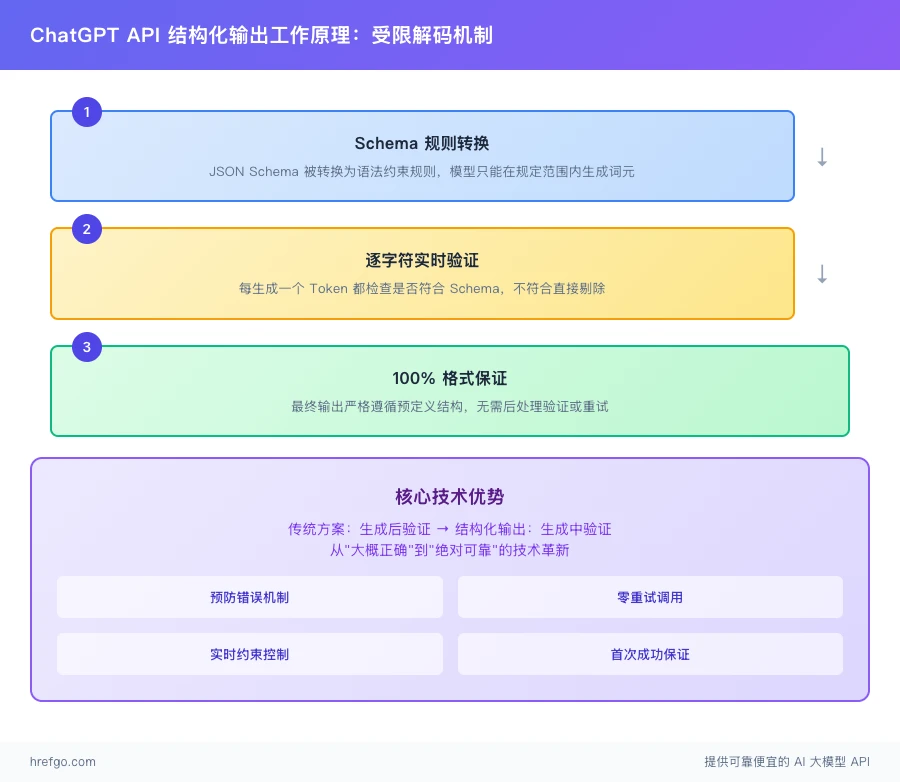The height and width of the screenshot is (782, 900).
Task: Click the header title about 受限解码机制
Action: (261, 35)
